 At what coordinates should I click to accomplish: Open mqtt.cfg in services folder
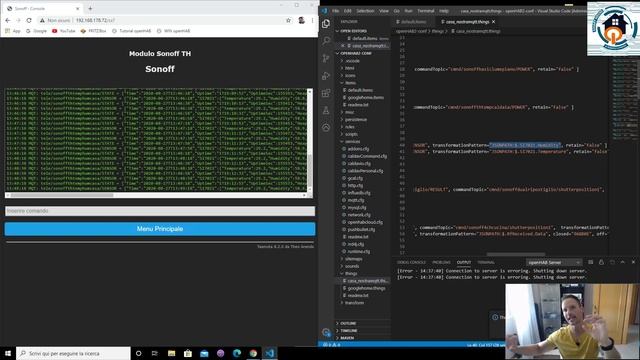(356, 200)
